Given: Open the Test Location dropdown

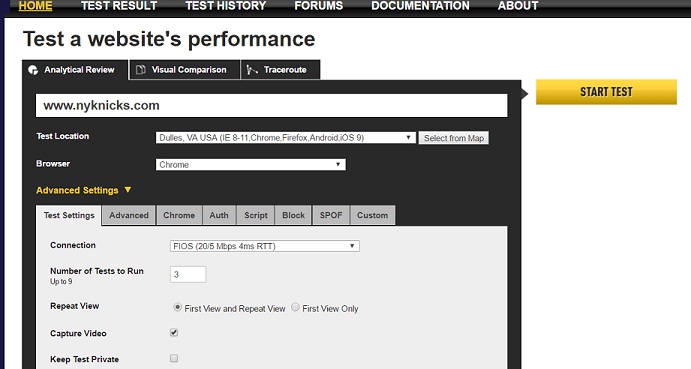Looking at the screenshot, I should [286, 138].
